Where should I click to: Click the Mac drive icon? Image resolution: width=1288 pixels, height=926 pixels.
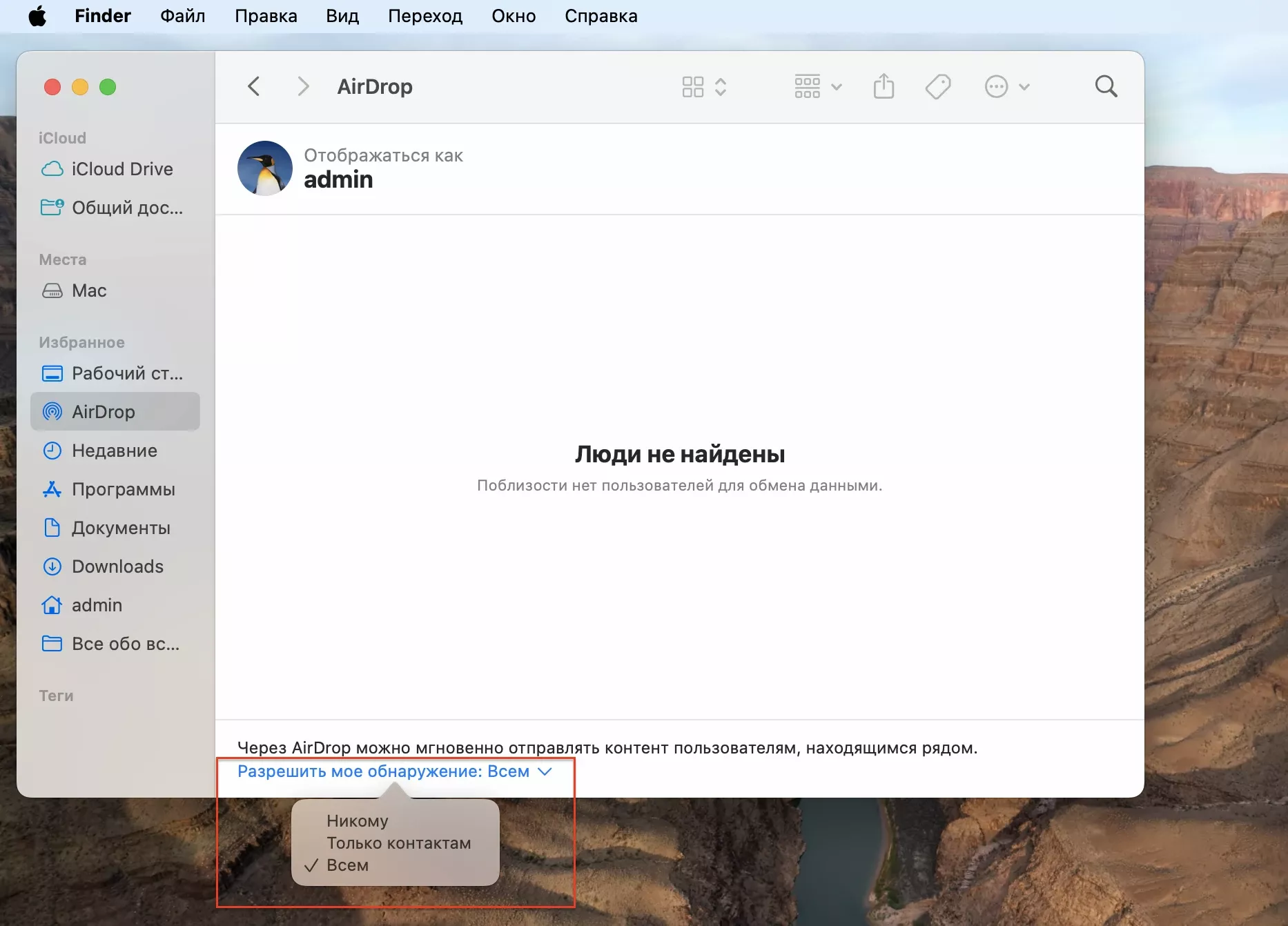(52, 290)
